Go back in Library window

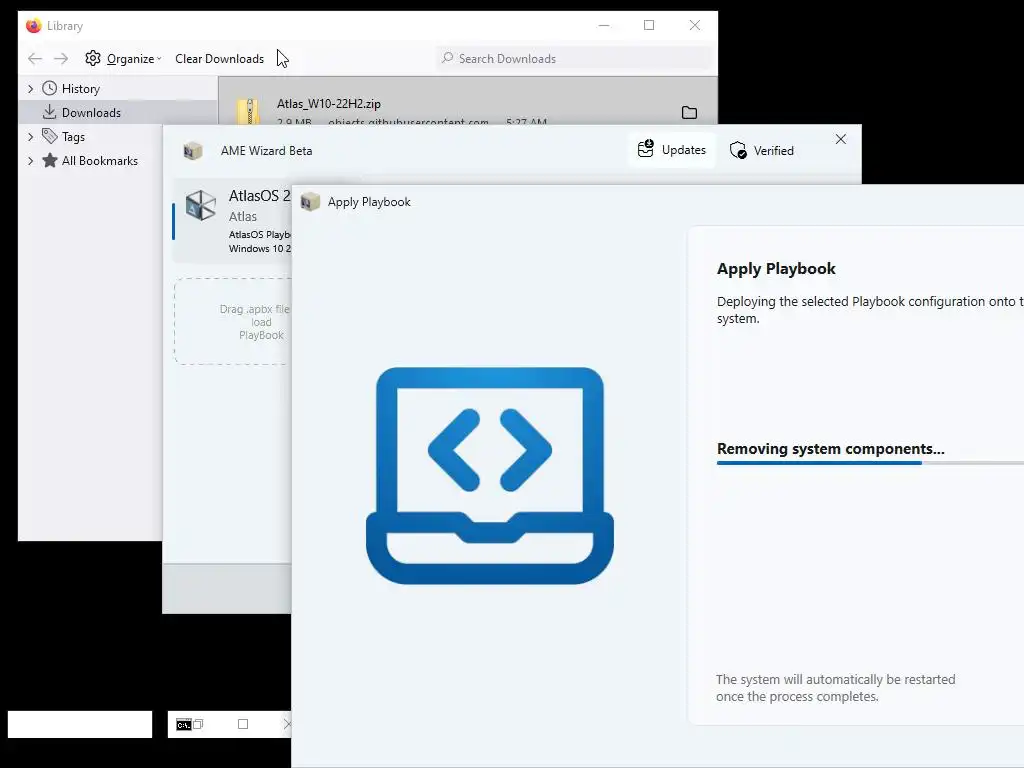coord(35,59)
